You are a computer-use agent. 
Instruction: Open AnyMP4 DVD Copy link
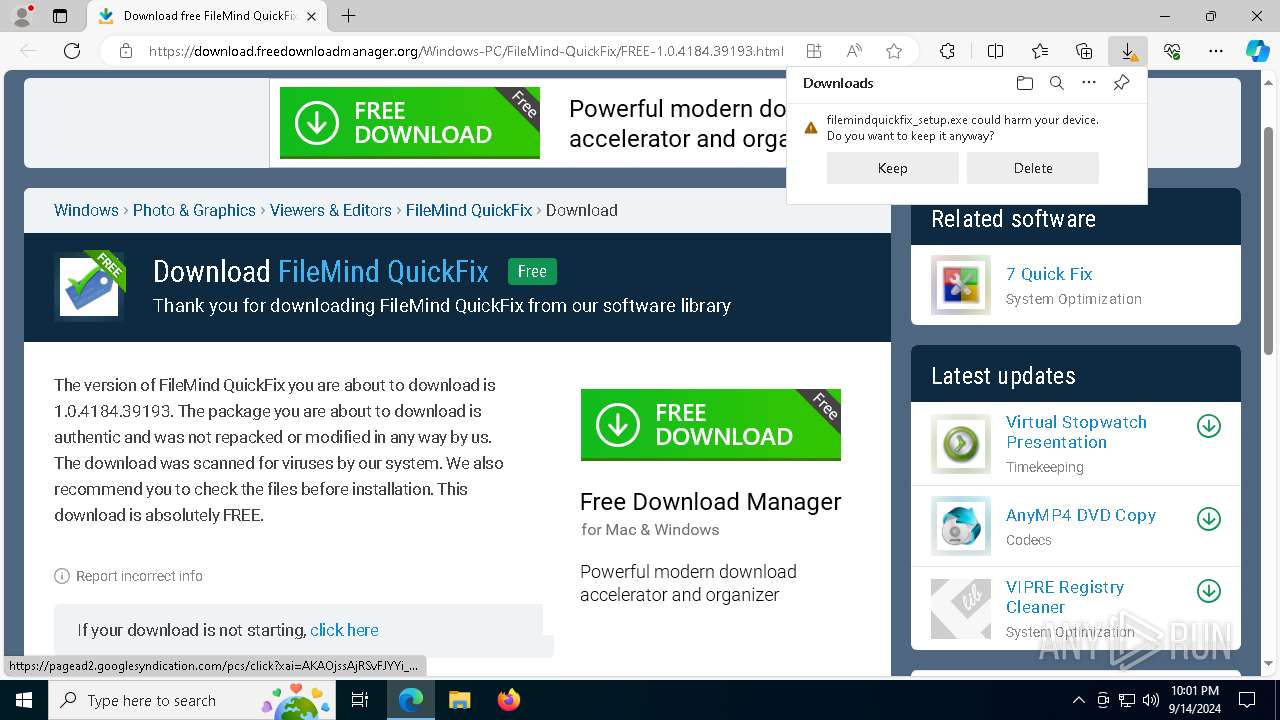1081,515
